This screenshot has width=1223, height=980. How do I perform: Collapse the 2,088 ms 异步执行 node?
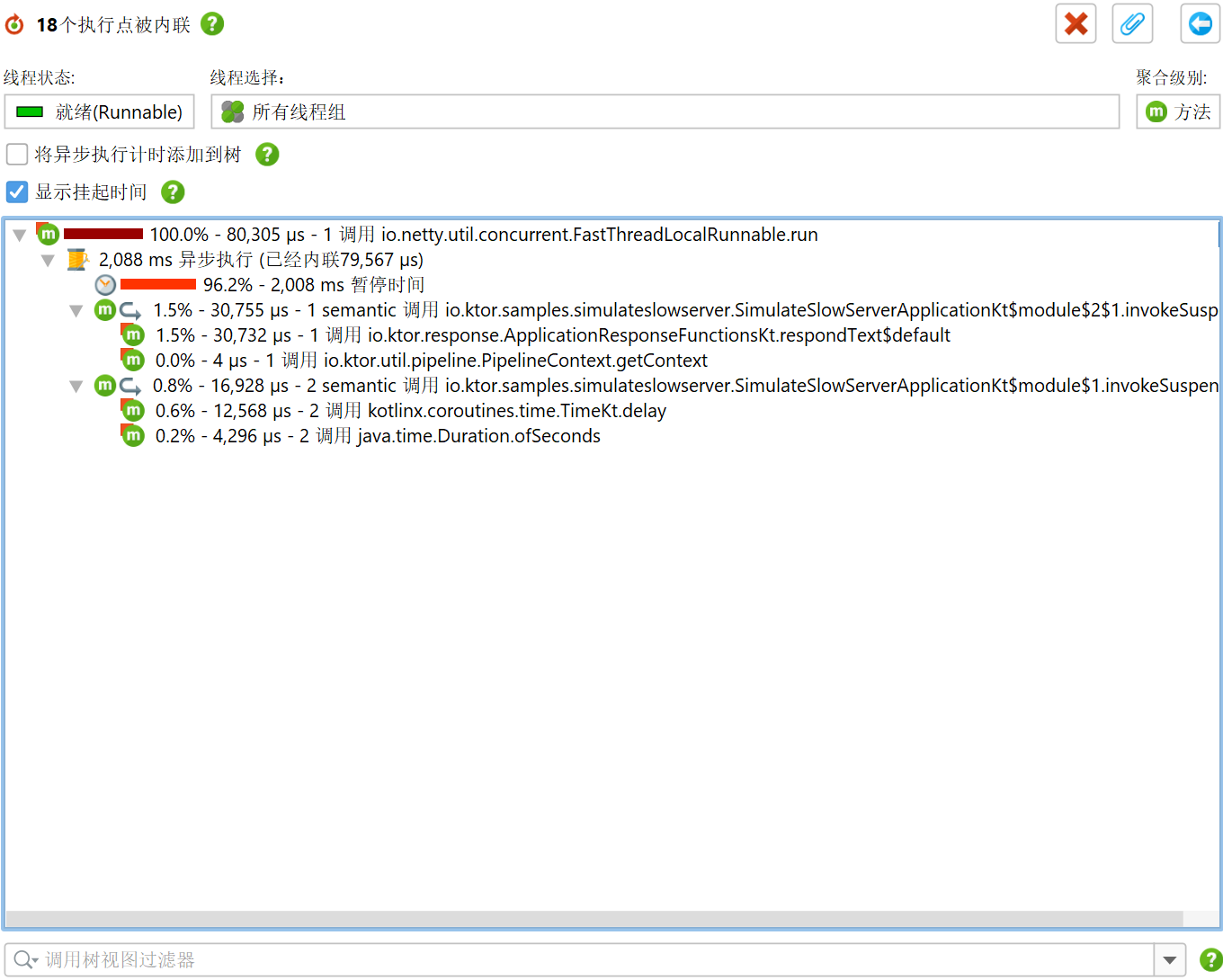coord(49,261)
